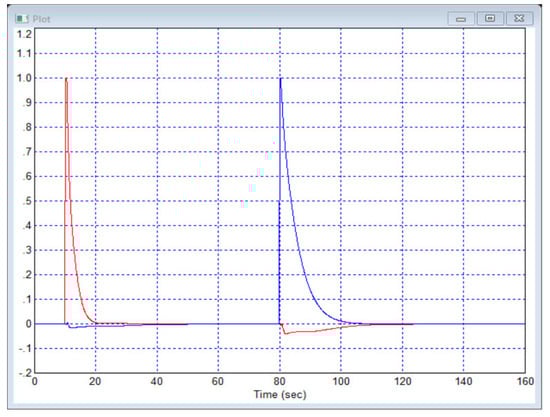Click the 120 x-axis tick label
Screen dimensions: 550x417
pos(402,381)
